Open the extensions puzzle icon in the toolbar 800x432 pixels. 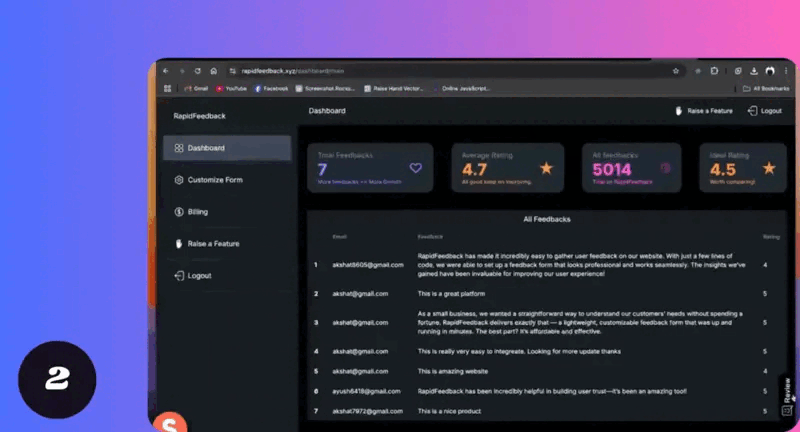(714, 71)
